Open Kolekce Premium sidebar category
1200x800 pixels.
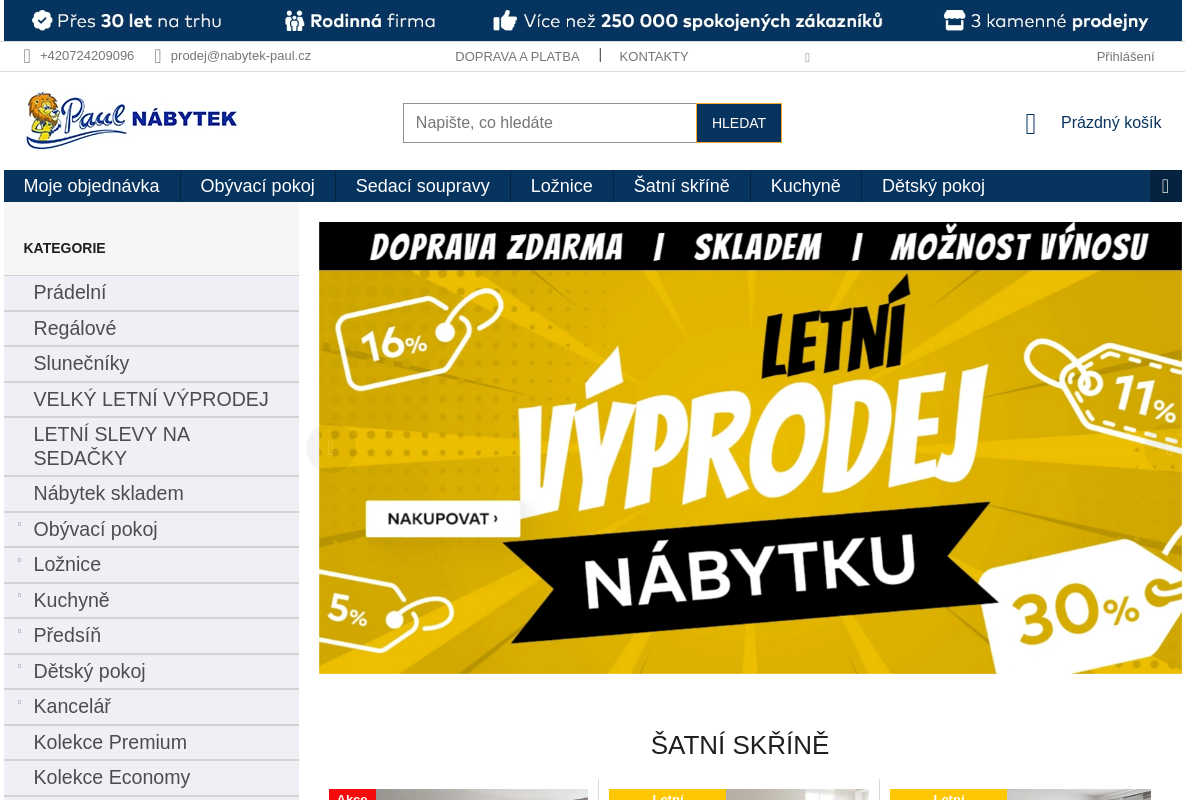pos(151,743)
